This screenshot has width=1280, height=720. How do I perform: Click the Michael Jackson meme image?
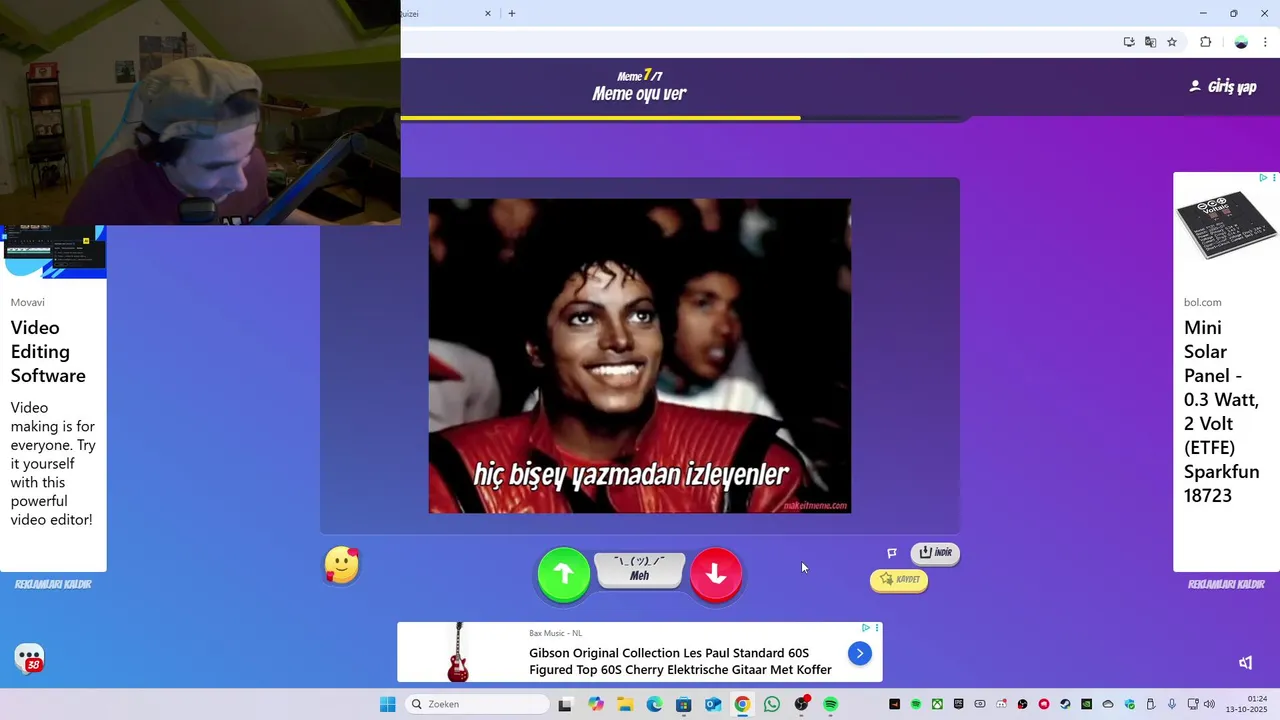(x=640, y=356)
